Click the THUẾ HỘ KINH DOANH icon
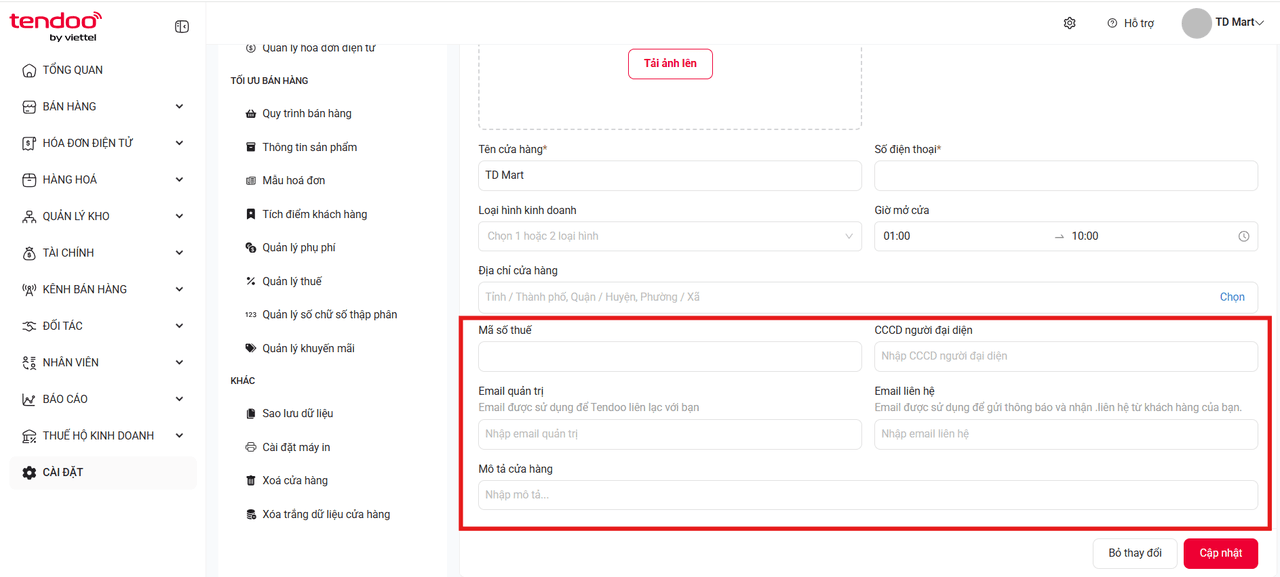This screenshot has height=577, width=1280. [x=29, y=436]
